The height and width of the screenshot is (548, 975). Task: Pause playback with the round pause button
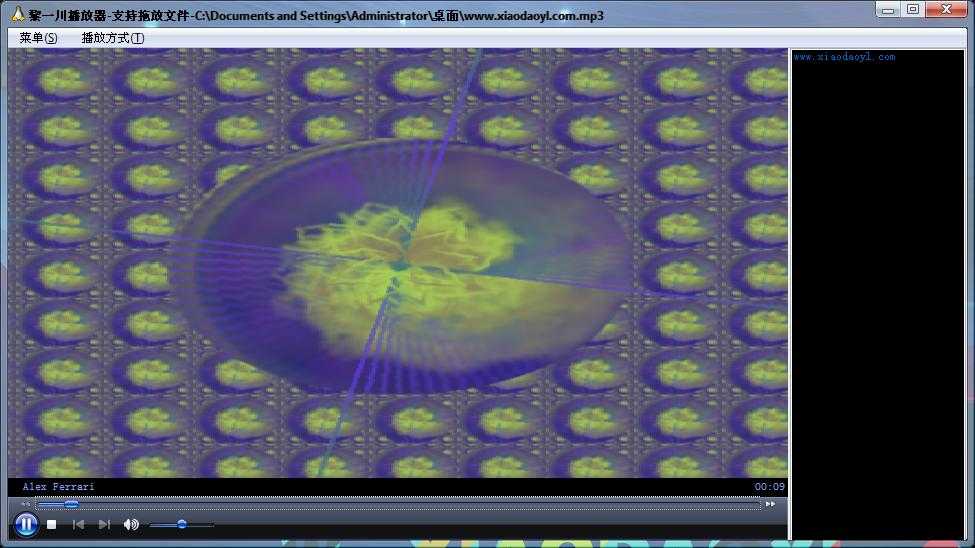pyautogui.click(x=26, y=524)
